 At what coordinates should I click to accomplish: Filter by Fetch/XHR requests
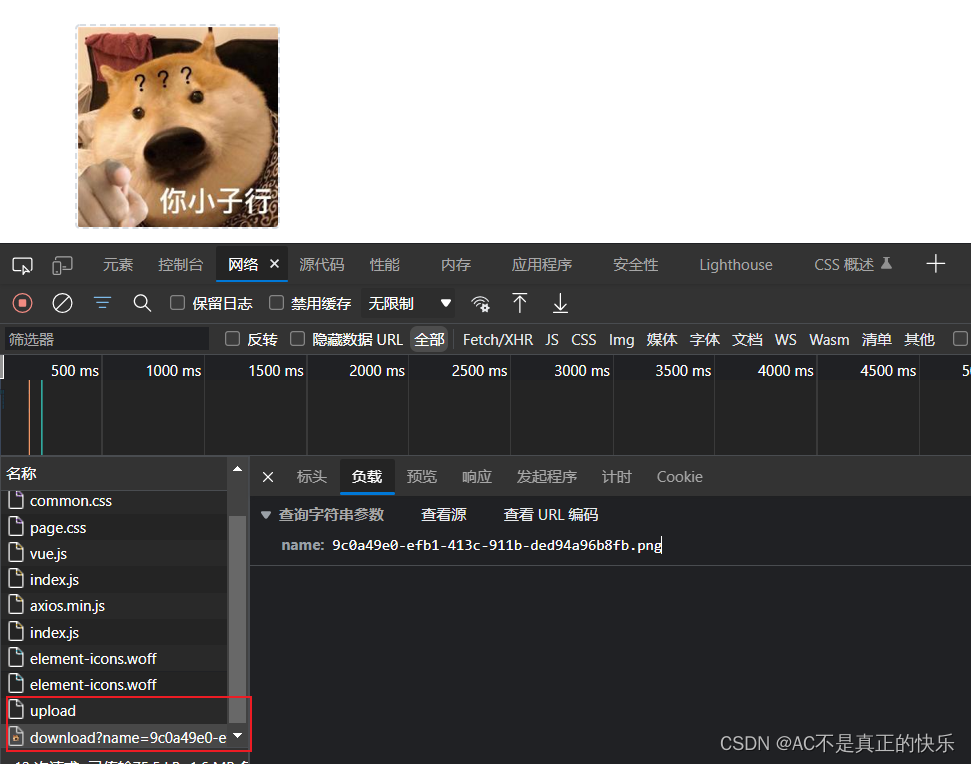click(x=498, y=340)
